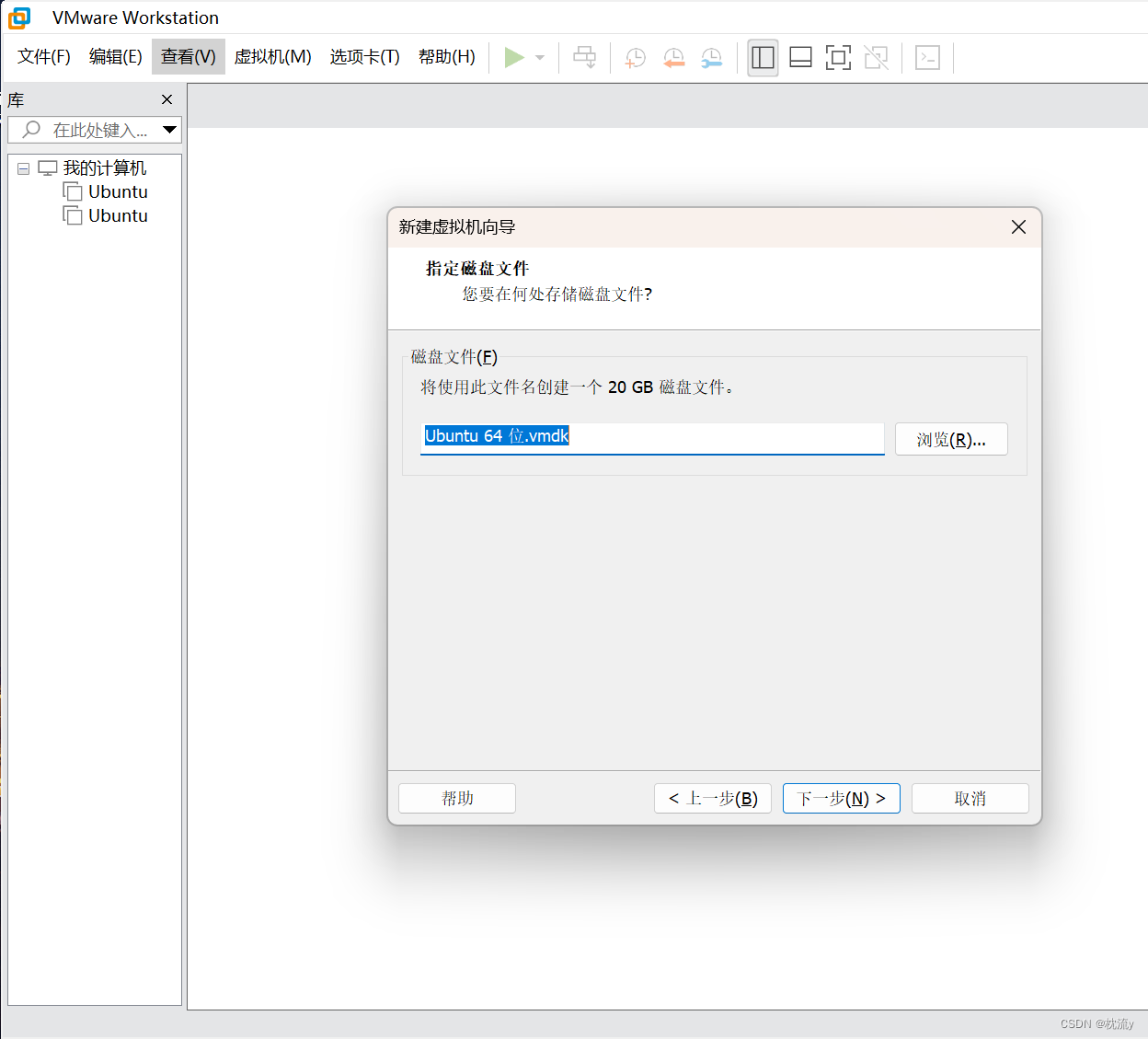The width and height of the screenshot is (1148, 1039).
Task: Click the disk file name input field
Action: point(652,438)
